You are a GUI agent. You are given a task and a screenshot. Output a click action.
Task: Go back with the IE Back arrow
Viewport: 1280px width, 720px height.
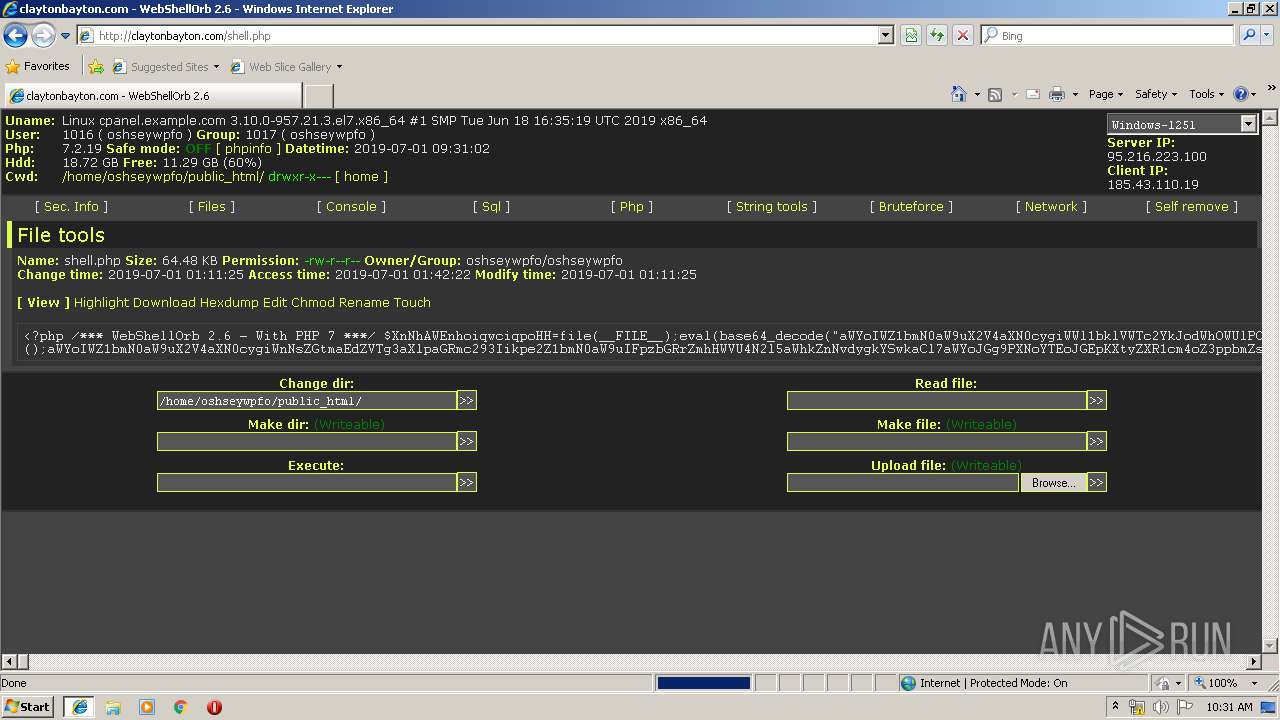tap(15, 36)
